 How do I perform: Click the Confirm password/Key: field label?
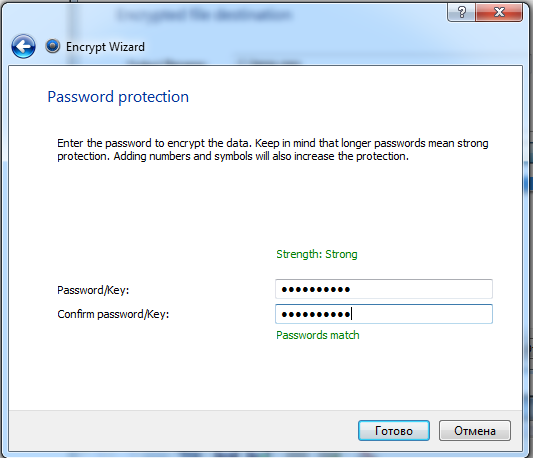pyautogui.click(x=113, y=314)
